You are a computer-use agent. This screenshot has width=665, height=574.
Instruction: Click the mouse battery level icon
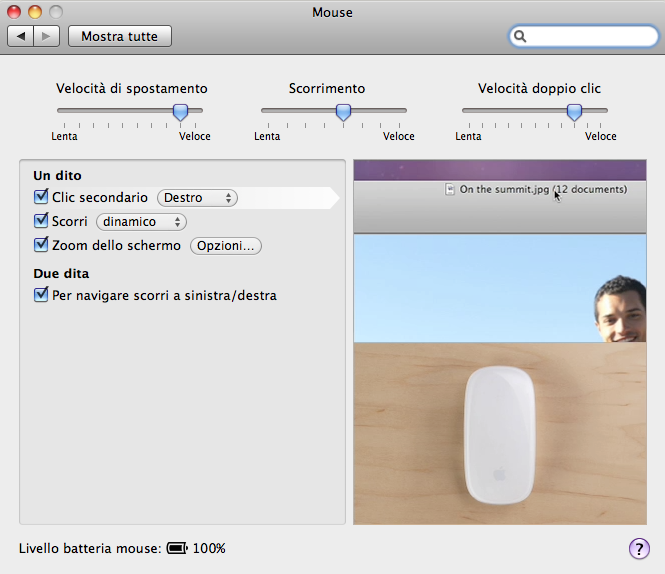(x=177, y=548)
